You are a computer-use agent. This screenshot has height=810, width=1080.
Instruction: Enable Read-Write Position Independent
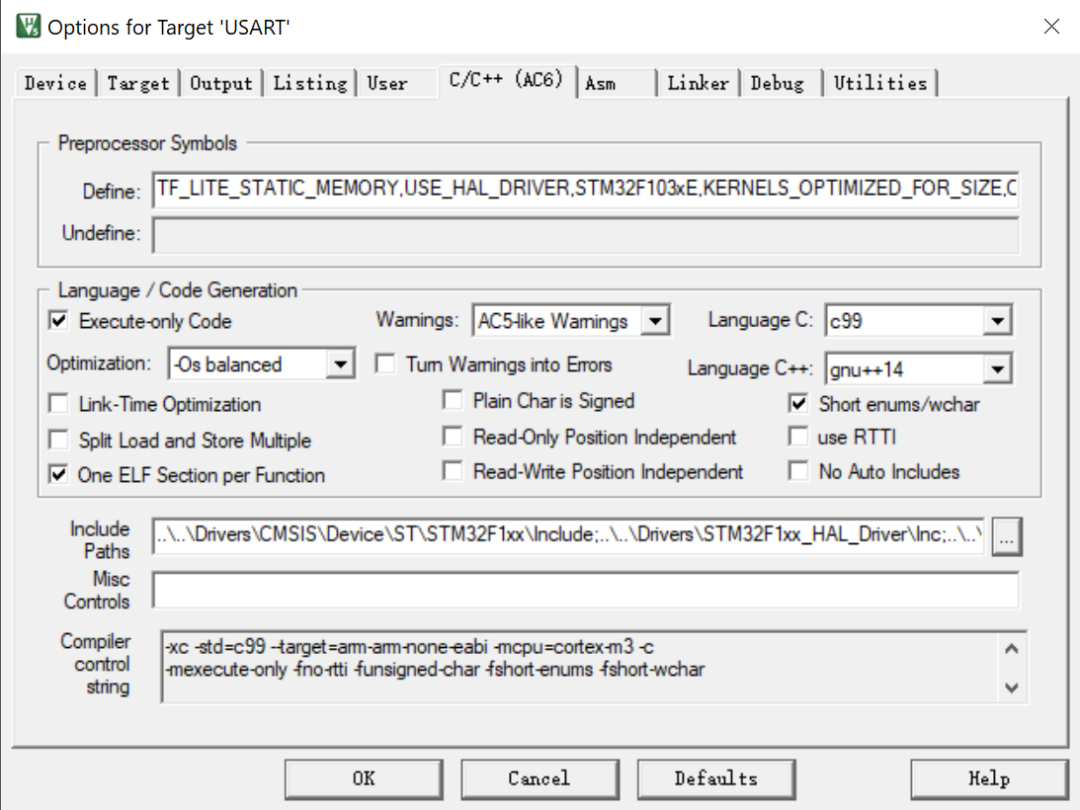click(x=453, y=471)
